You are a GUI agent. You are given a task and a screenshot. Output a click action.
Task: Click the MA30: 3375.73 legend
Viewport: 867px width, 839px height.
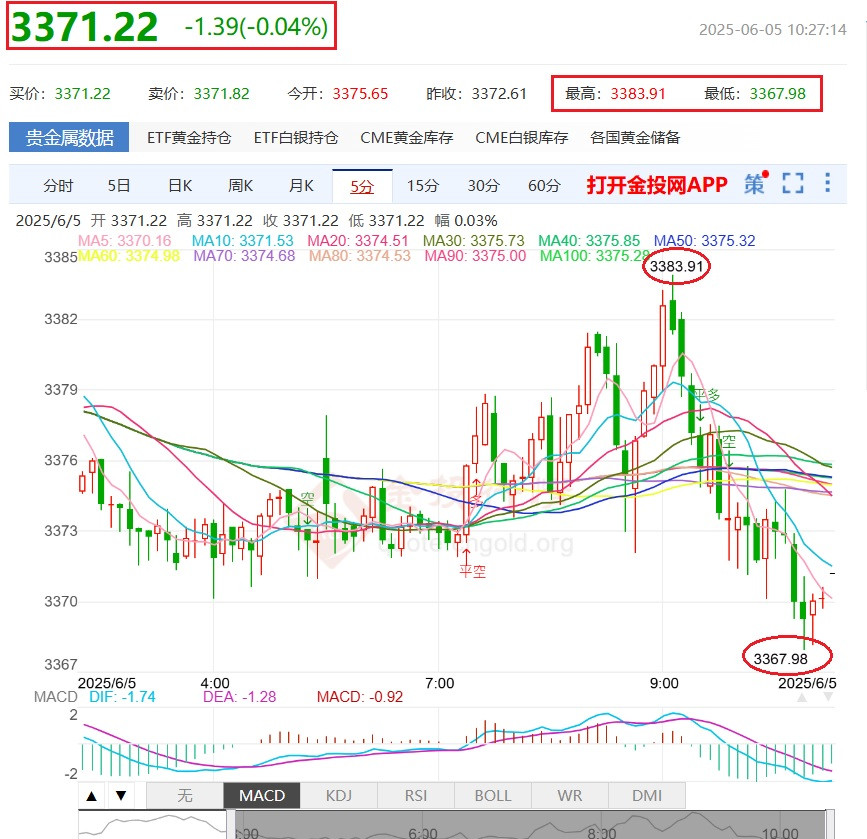(474, 241)
